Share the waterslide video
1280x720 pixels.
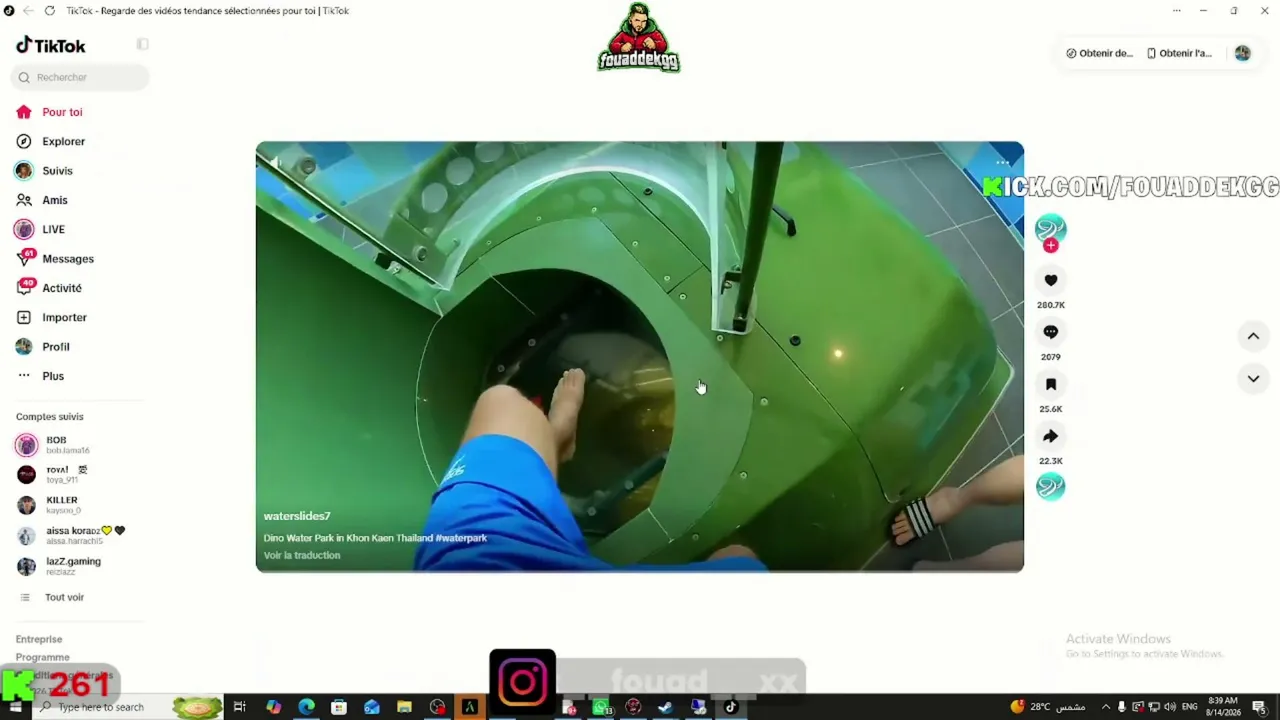click(1050, 436)
